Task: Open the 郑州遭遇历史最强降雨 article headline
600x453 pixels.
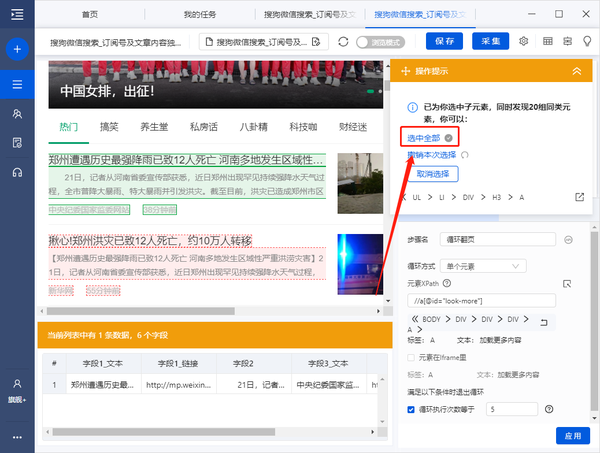Action: pyautogui.click(x=187, y=160)
